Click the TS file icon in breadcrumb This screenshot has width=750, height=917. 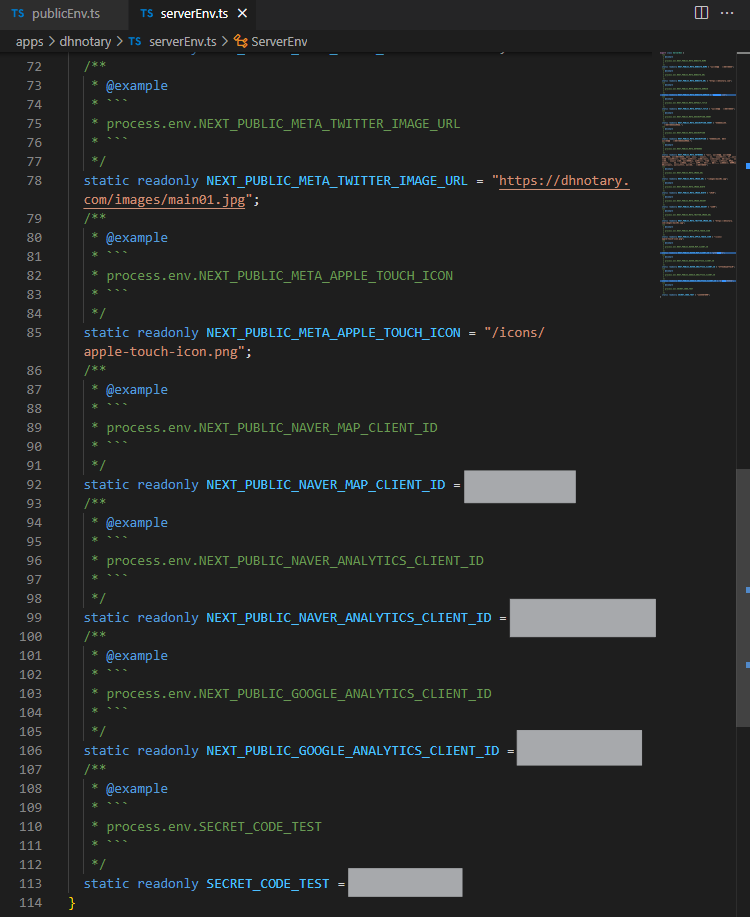(135, 42)
